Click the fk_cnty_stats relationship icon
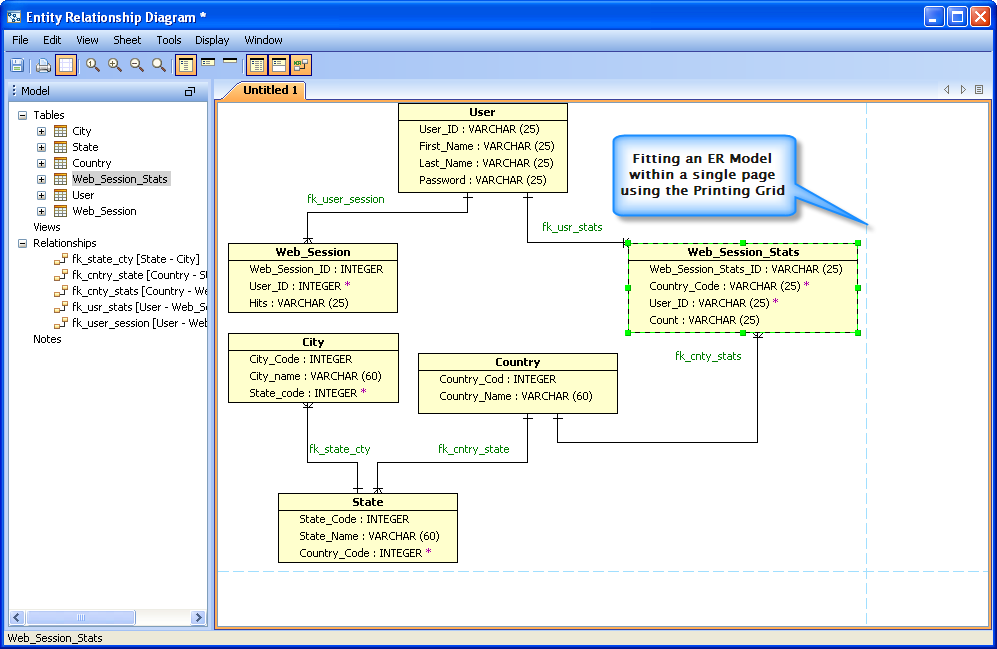The width and height of the screenshot is (997, 649). click(x=61, y=290)
